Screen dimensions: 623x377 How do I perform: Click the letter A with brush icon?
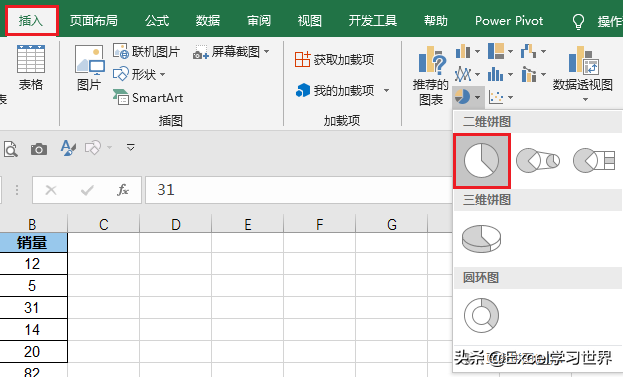click(68, 148)
